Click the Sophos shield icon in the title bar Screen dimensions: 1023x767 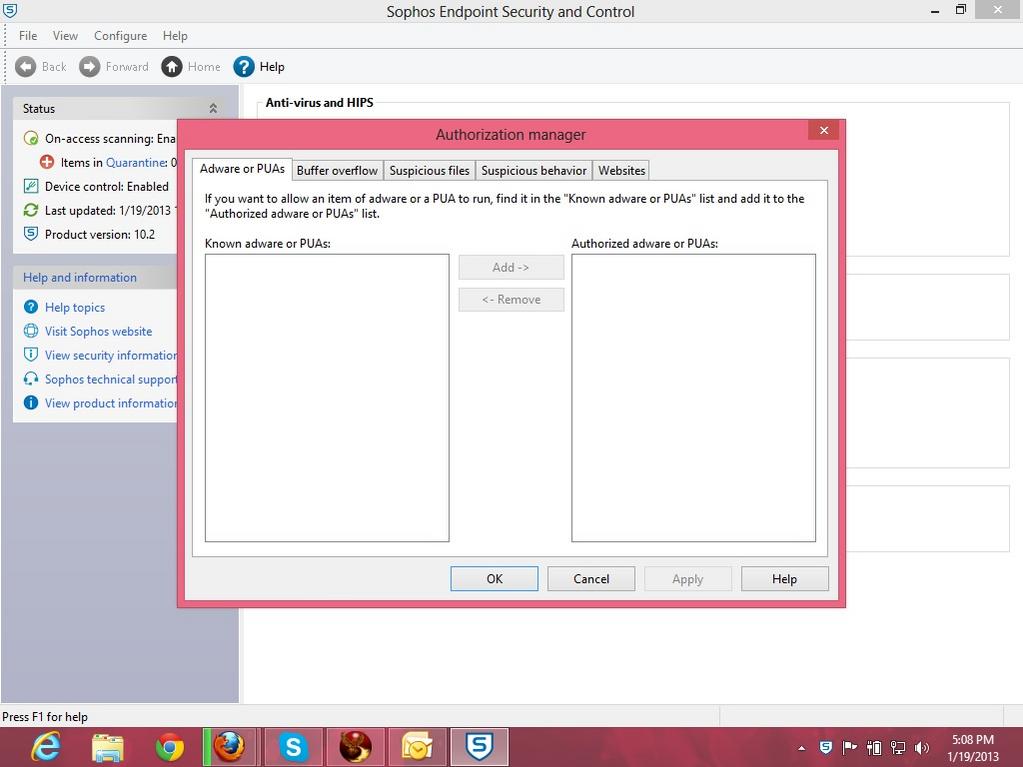coord(10,10)
